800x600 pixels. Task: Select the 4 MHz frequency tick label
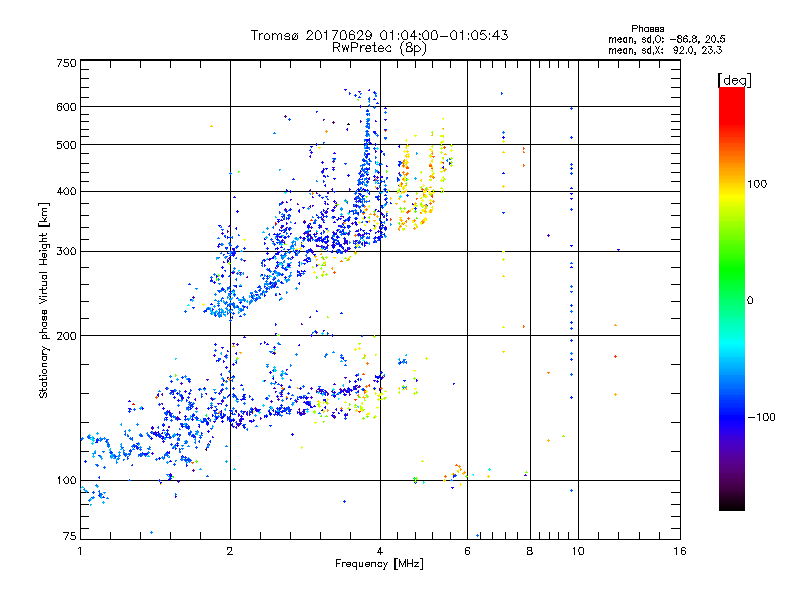tap(380, 551)
